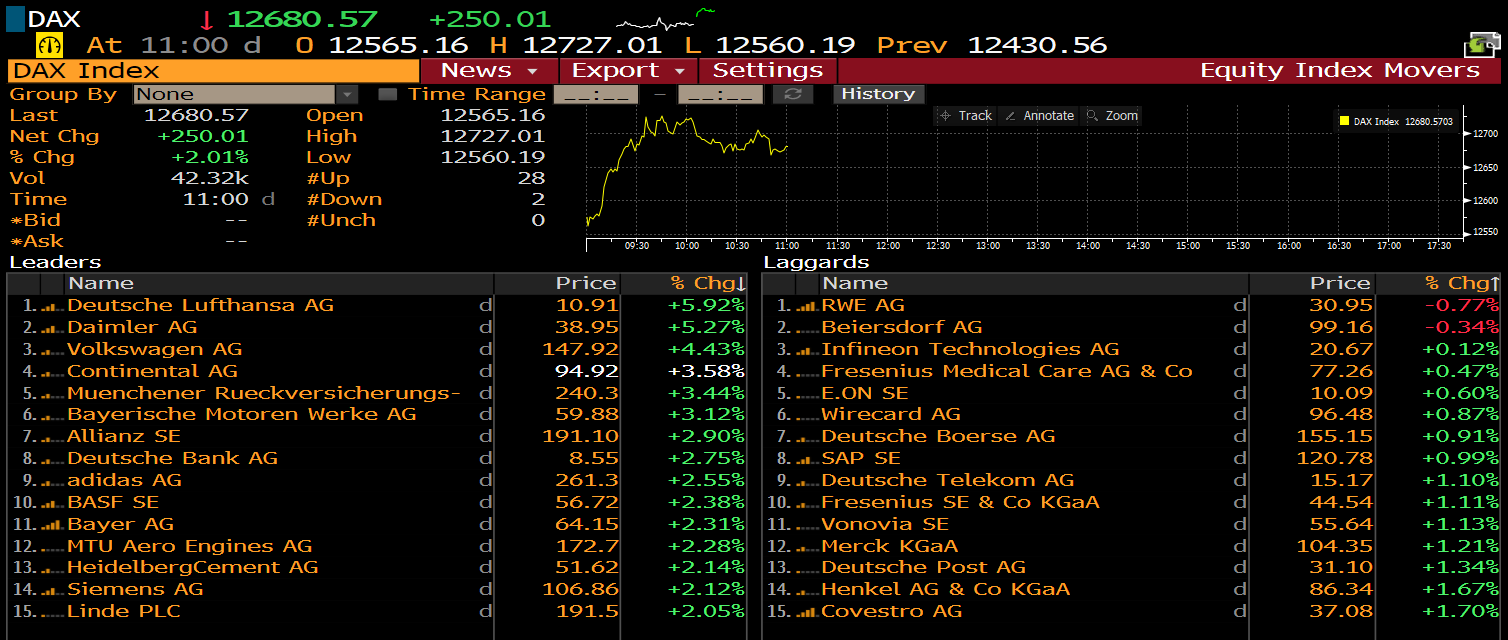1508x640 pixels.
Task: Click the time range end field
Action: (720, 94)
